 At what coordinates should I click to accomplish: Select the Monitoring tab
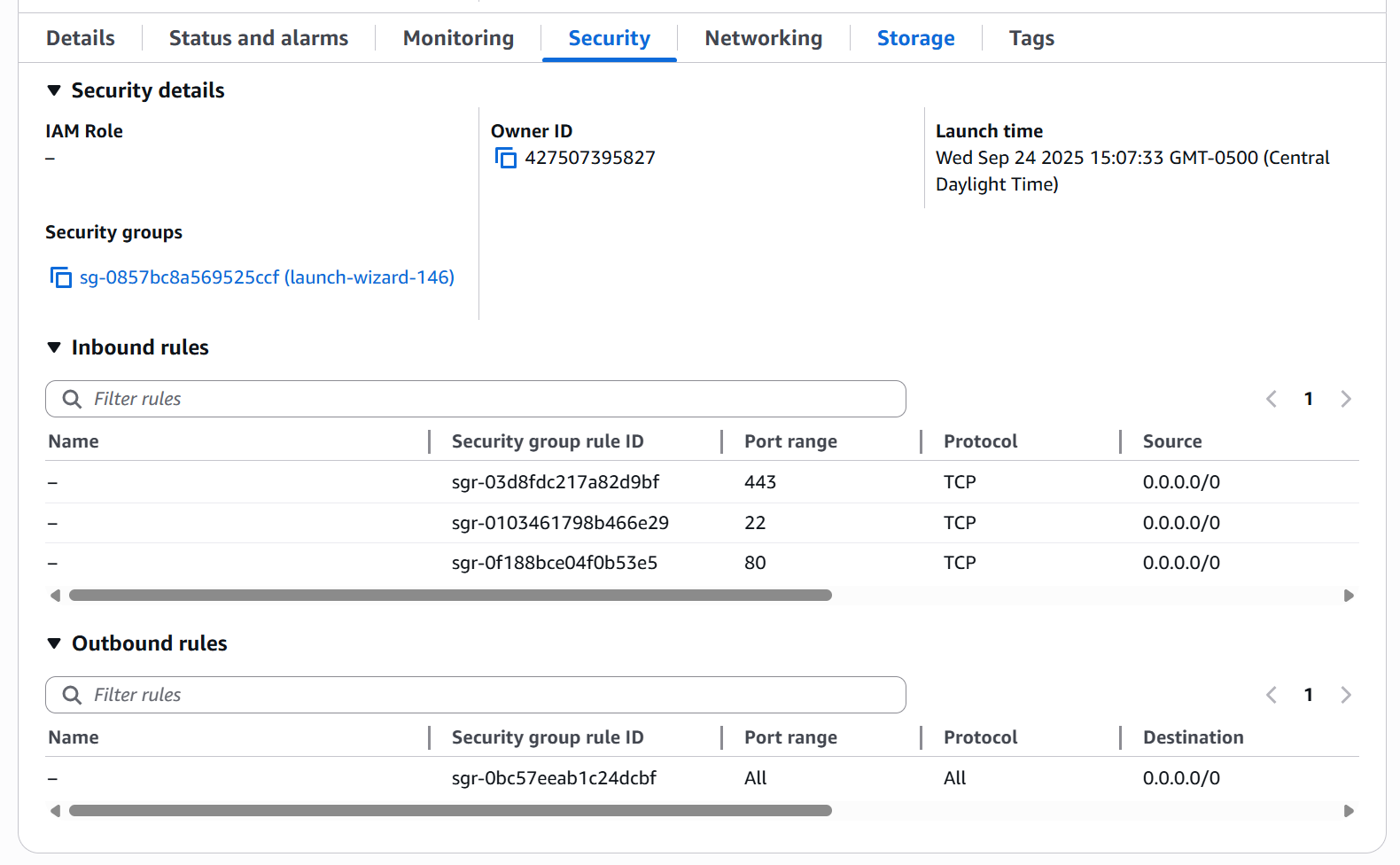pos(458,38)
